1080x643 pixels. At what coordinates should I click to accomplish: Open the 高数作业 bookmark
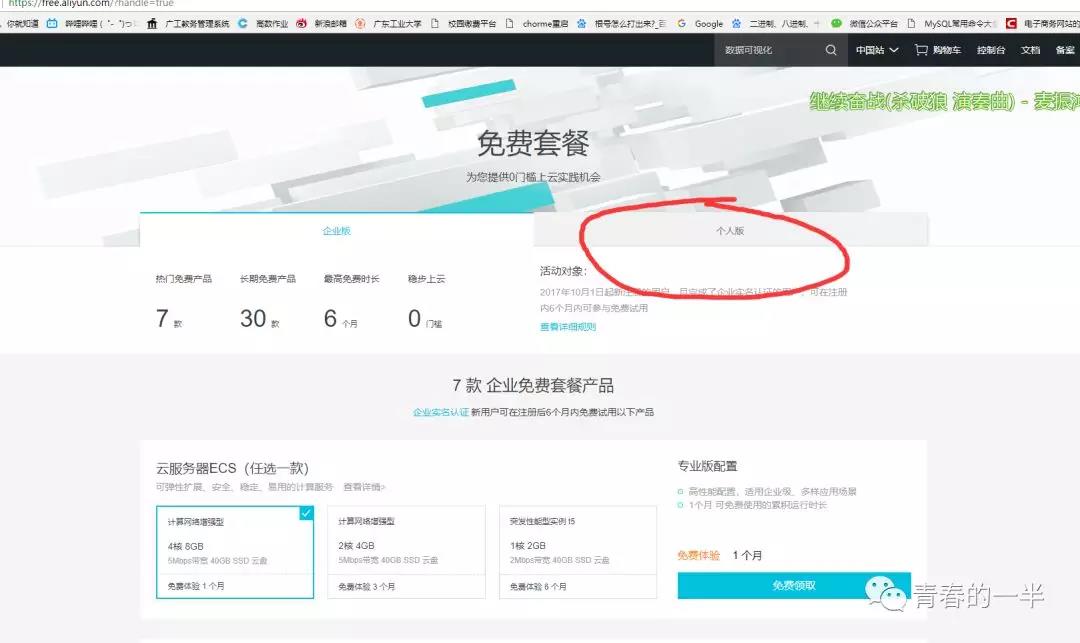coord(263,23)
